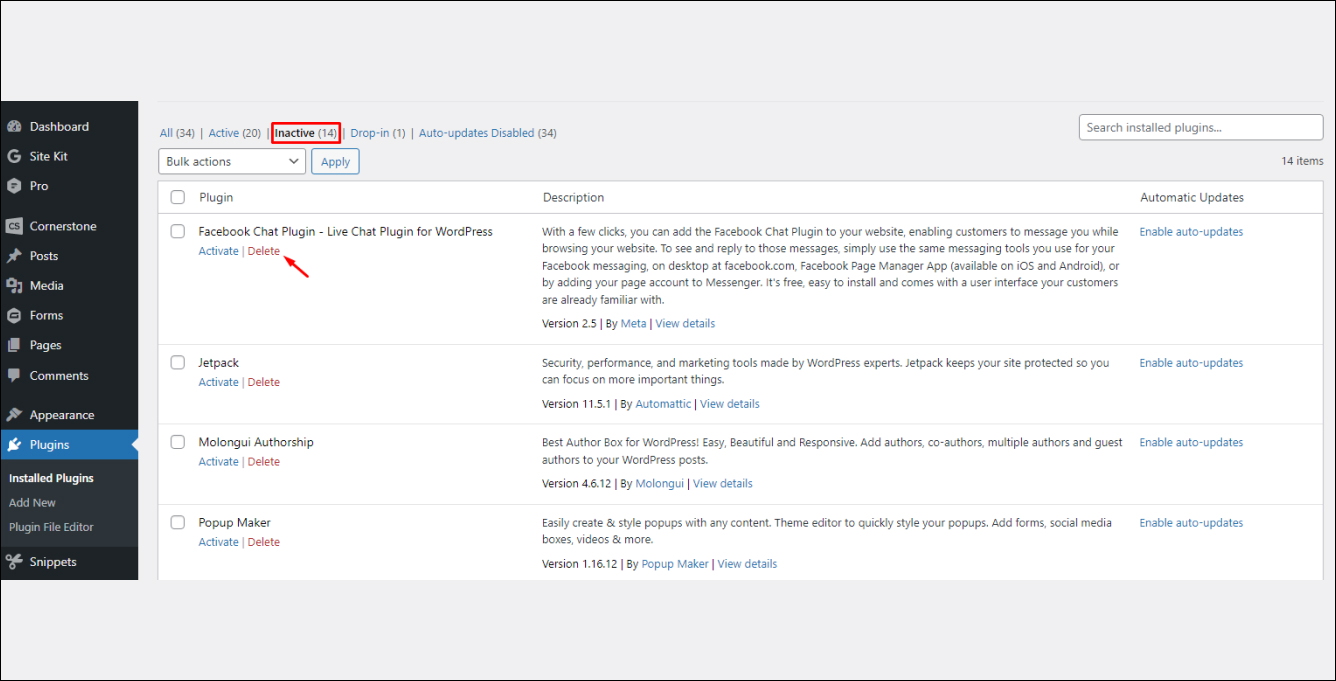Open Installed Plugins submenu item
Screen dimensions: 1336x681
(51, 478)
